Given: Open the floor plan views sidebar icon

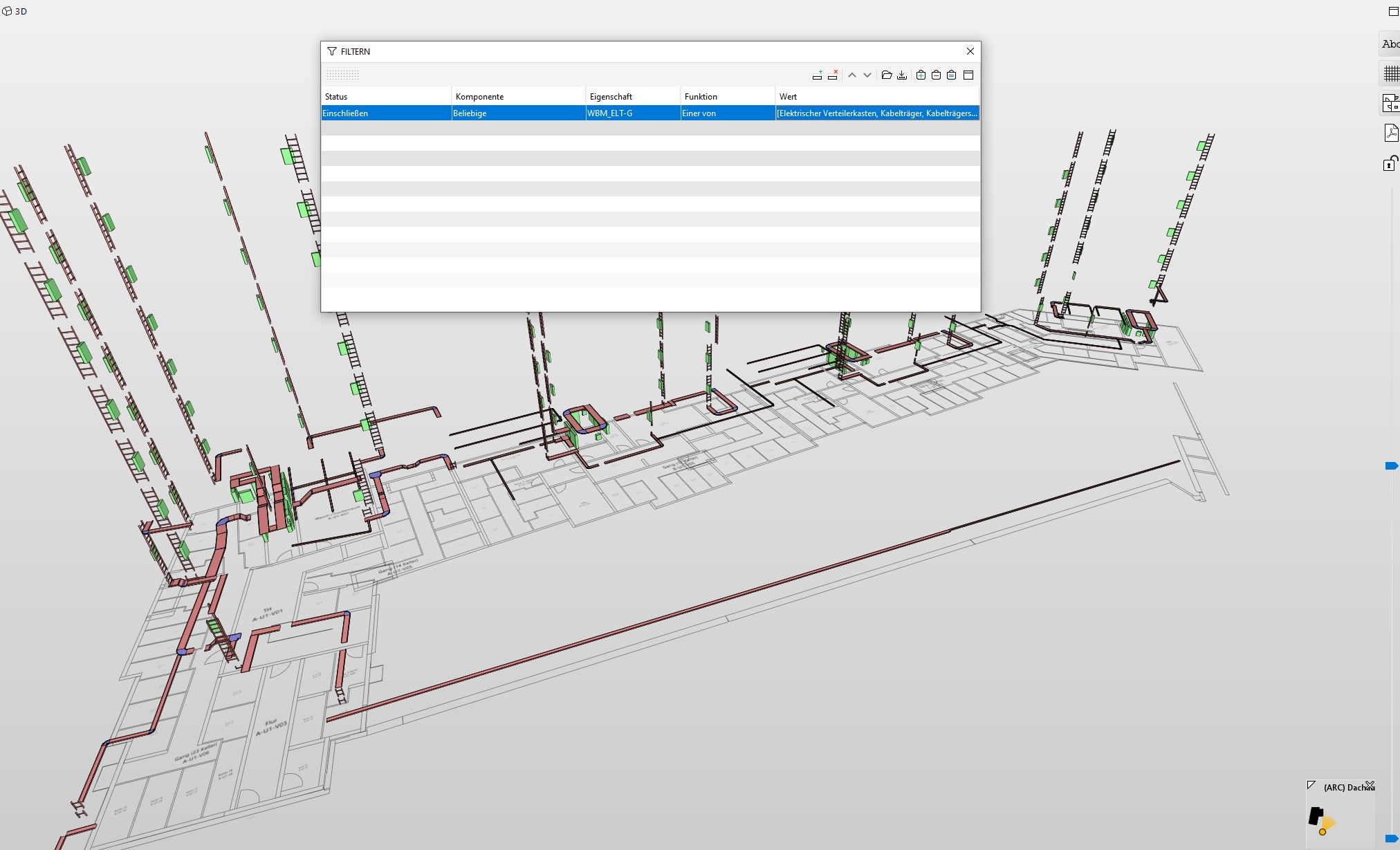Looking at the screenshot, I should 1391,103.
